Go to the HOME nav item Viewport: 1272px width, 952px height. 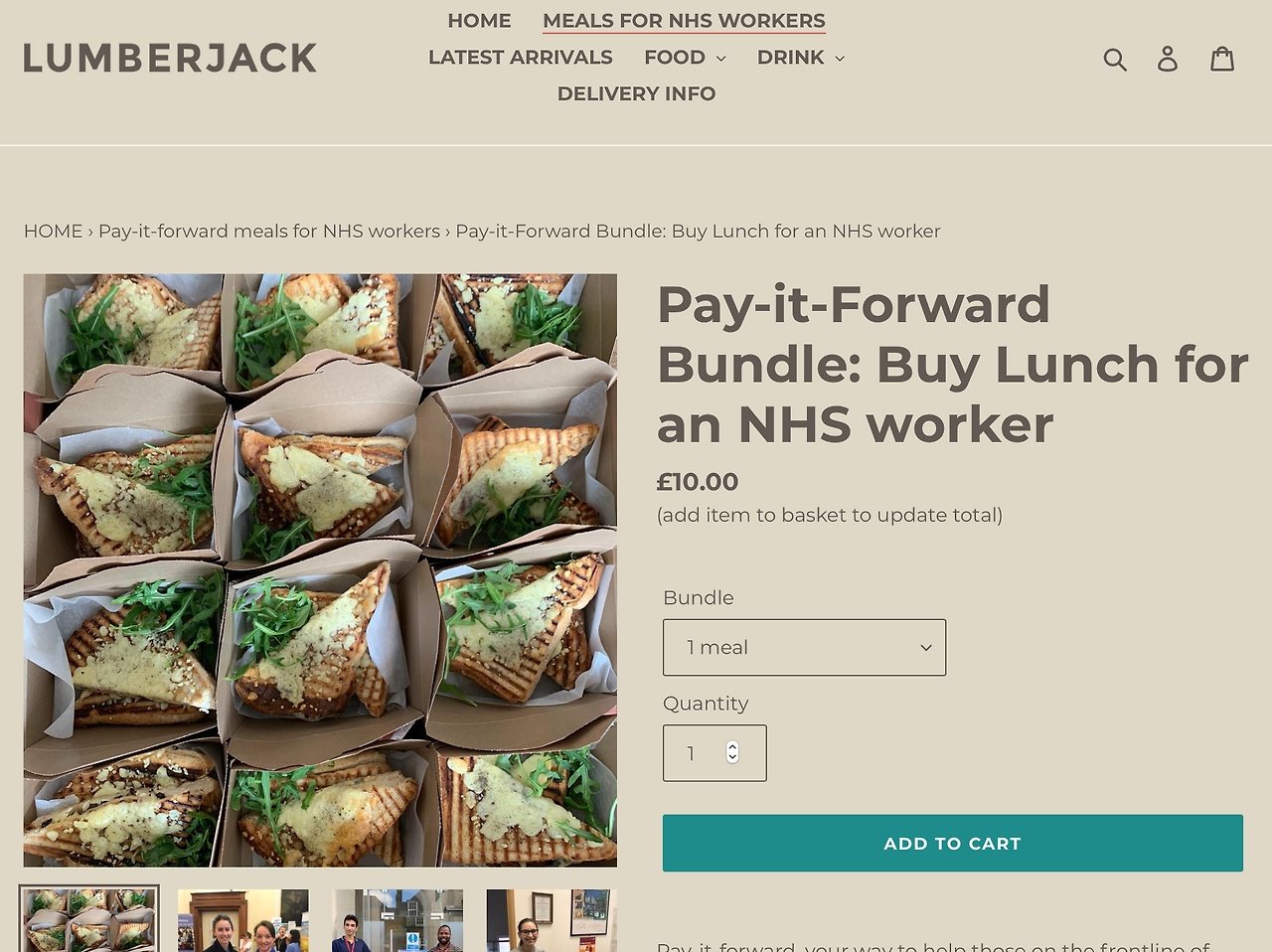(479, 21)
